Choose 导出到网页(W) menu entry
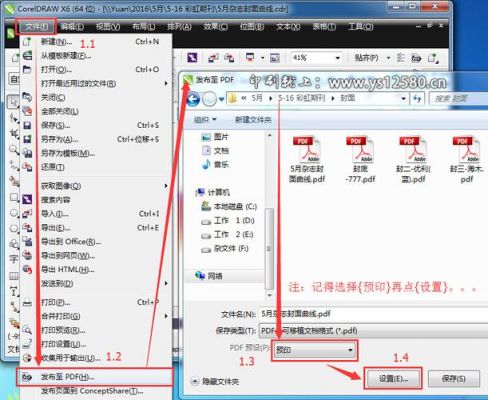488x400 pixels. pyautogui.click(x=97, y=256)
